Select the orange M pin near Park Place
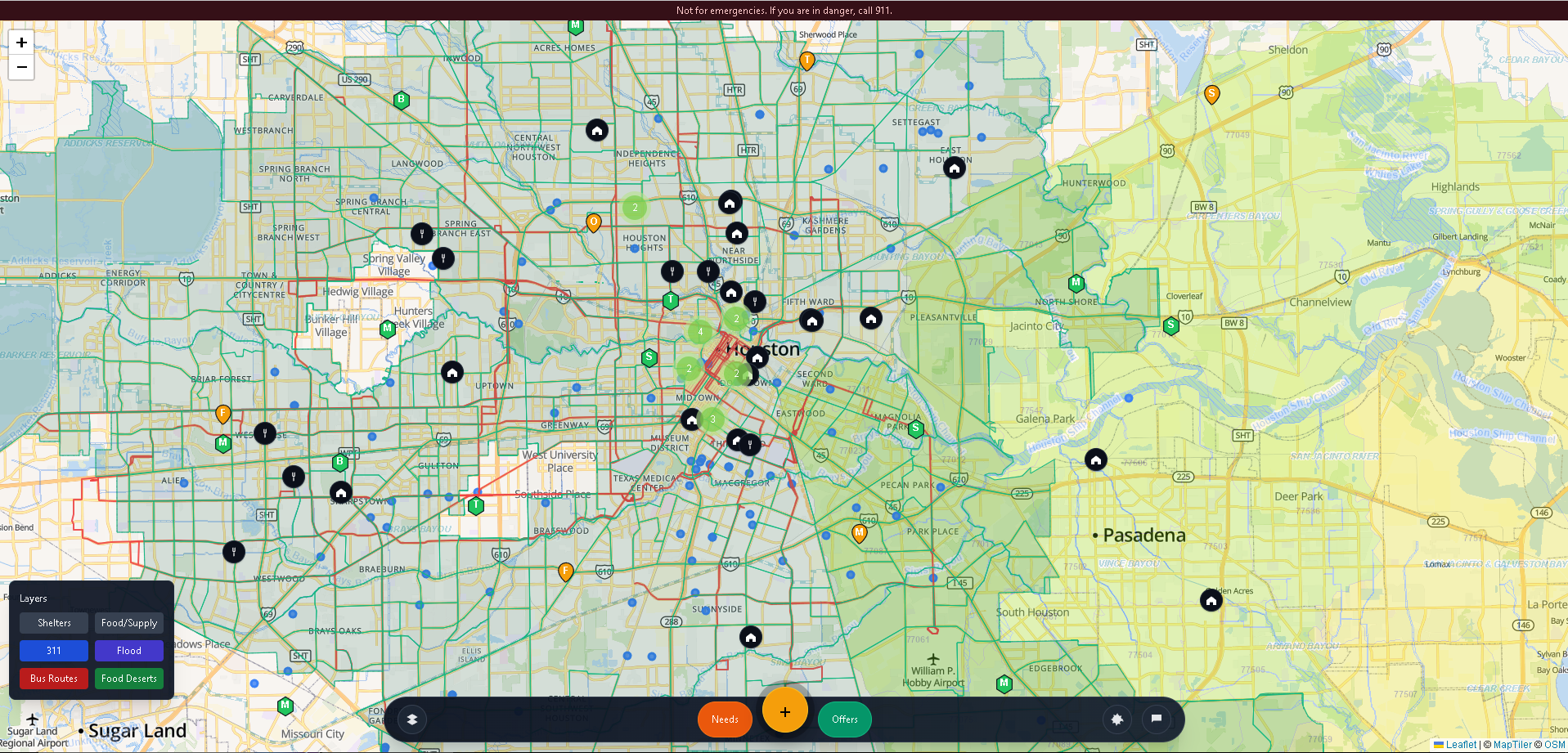 click(x=859, y=534)
